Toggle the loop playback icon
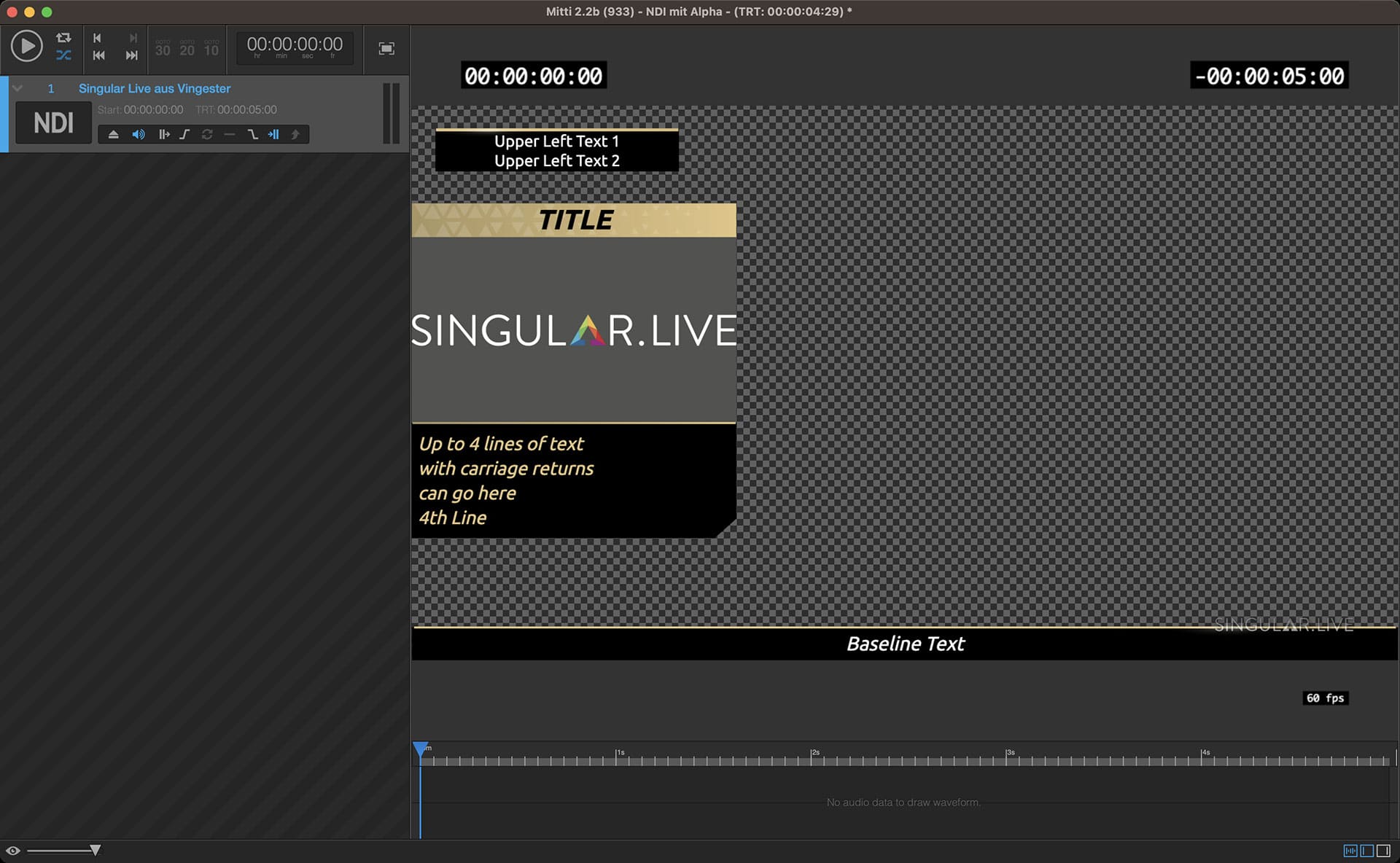 click(63, 38)
